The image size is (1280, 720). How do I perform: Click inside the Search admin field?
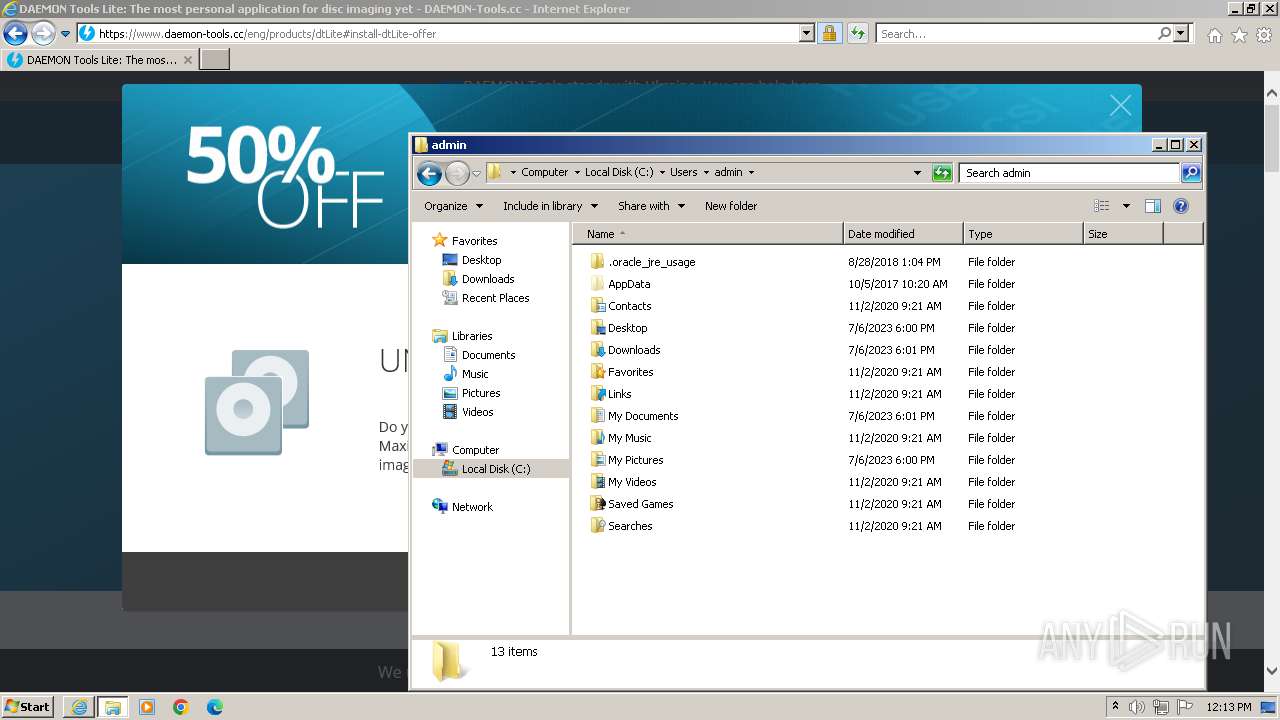(x=1069, y=173)
